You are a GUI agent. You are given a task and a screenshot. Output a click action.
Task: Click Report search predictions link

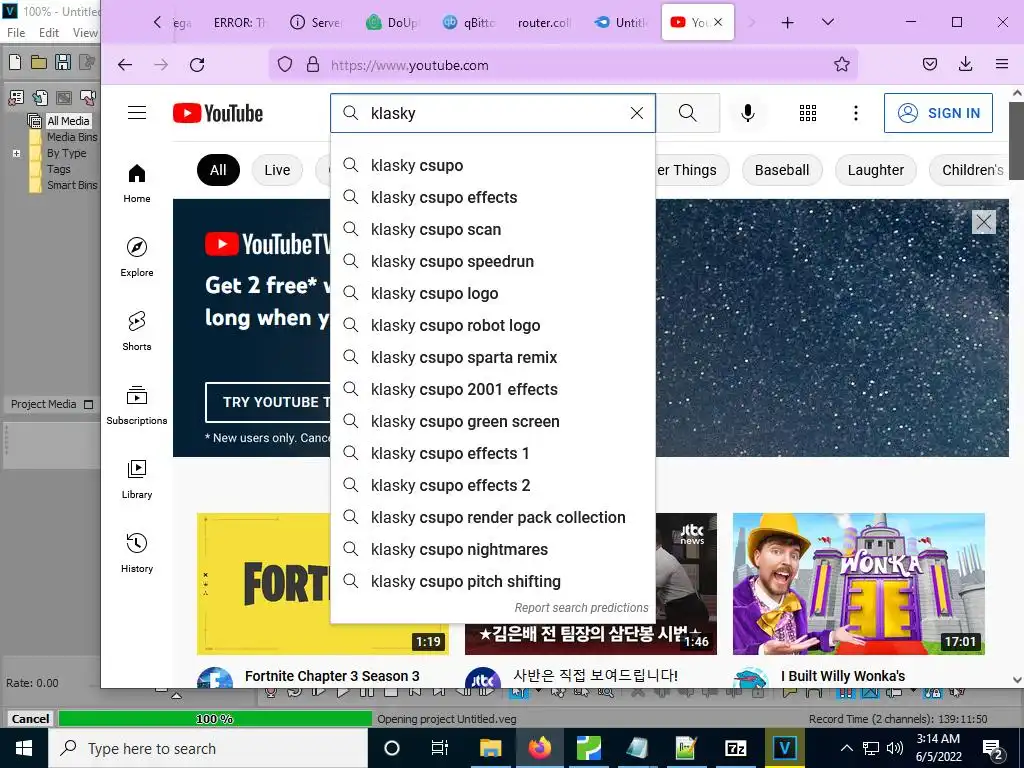[x=581, y=607]
